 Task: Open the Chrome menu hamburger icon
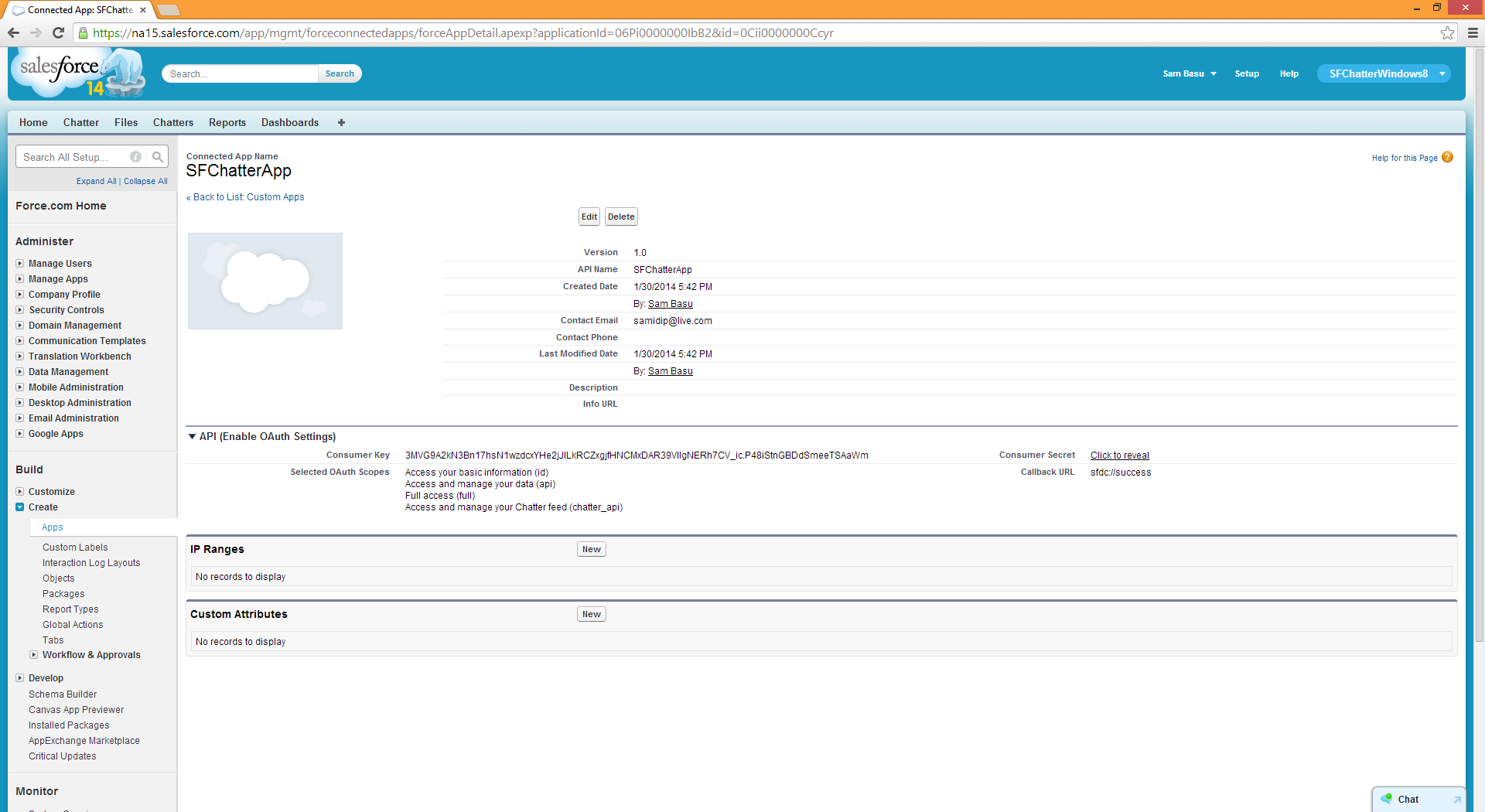pyautogui.click(x=1473, y=32)
